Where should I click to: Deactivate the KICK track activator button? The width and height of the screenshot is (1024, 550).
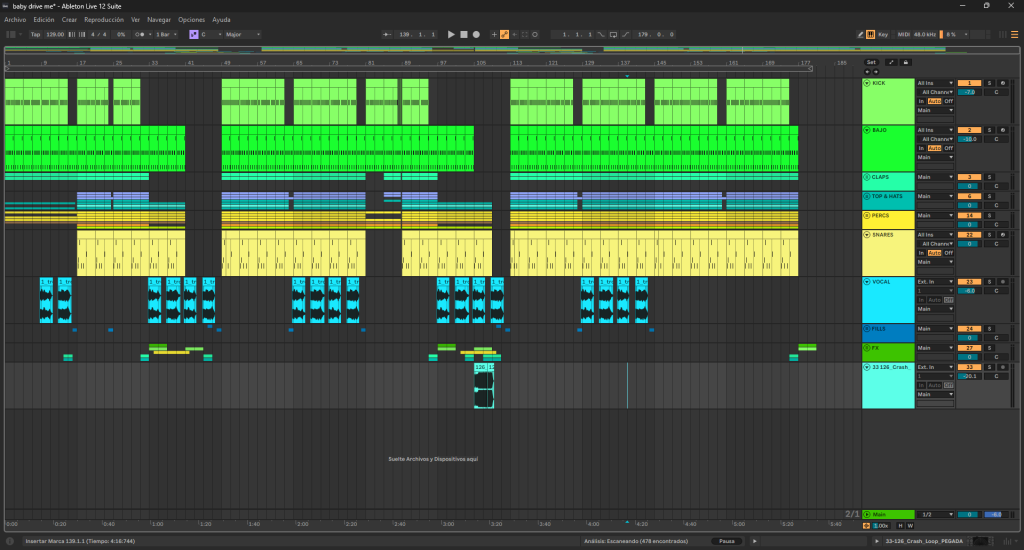pyautogui.click(x=969, y=83)
